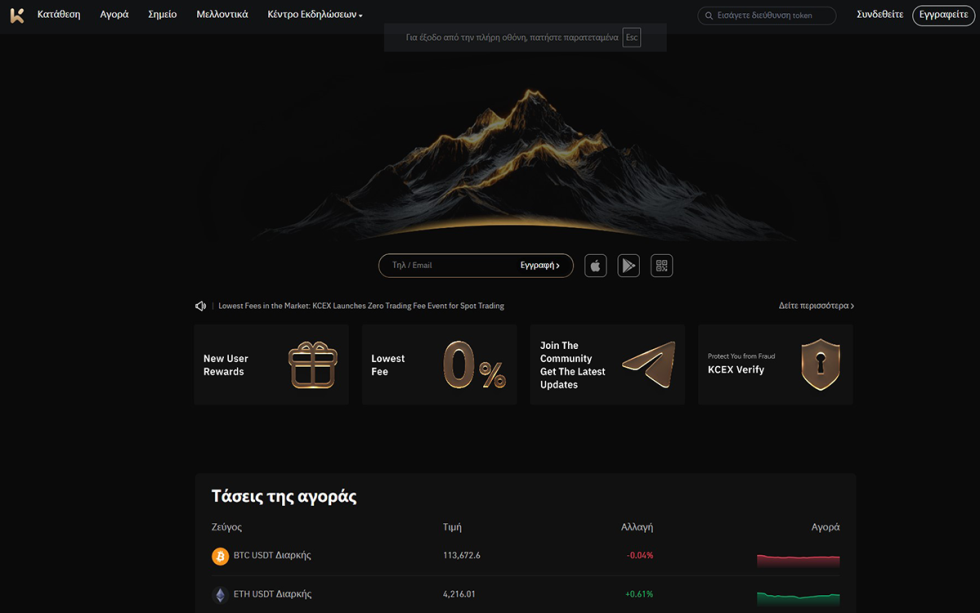Expand the Κέντρο Εκδηλώσεων dropdown menu

point(314,15)
